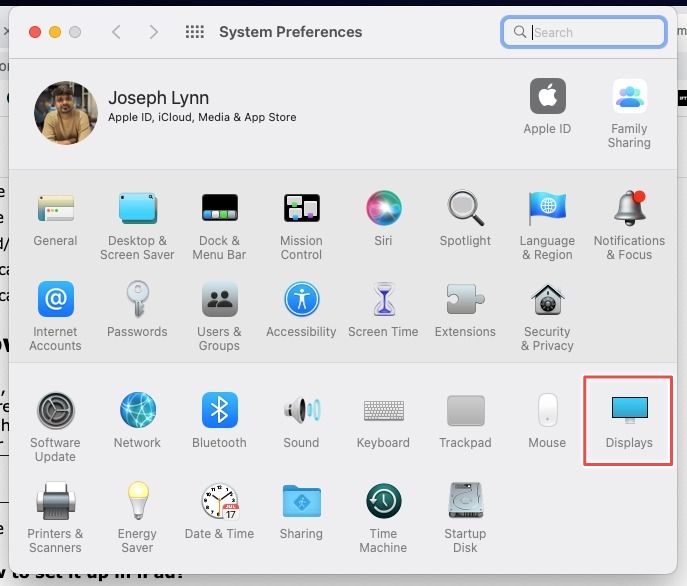Click the Joseph Lynn account name
687x586 pixels.
[159, 98]
